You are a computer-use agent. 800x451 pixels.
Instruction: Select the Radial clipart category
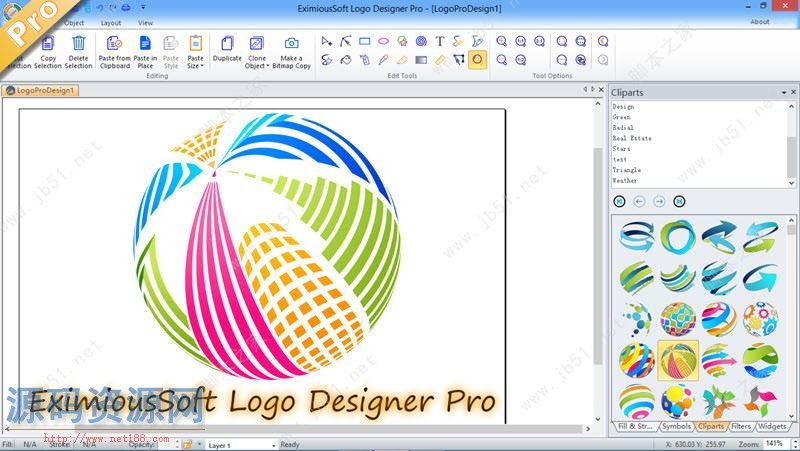pos(623,128)
